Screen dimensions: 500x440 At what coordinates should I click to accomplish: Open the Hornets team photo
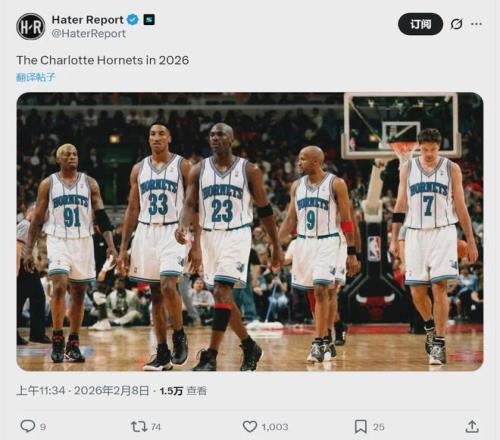tap(250, 232)
